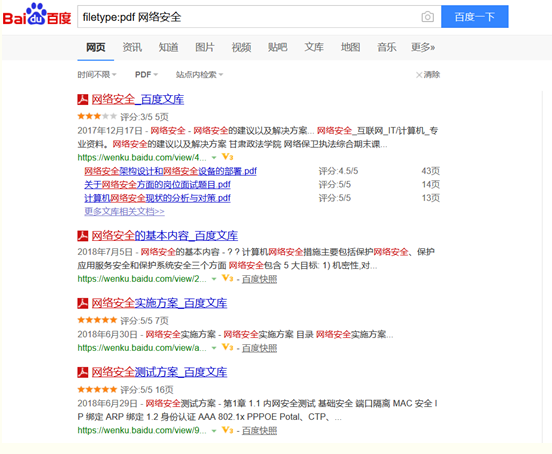The width and height of the screenshot is (552, 454).
Task: Switch to the 资讯 tab
Action: click(x=132, y=47)
